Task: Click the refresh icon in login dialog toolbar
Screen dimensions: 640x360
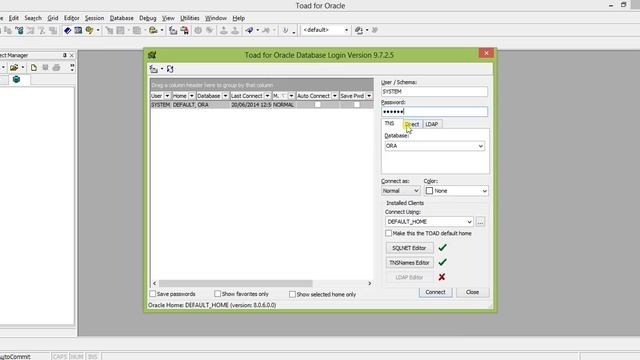Action: [x=170, y=69]
